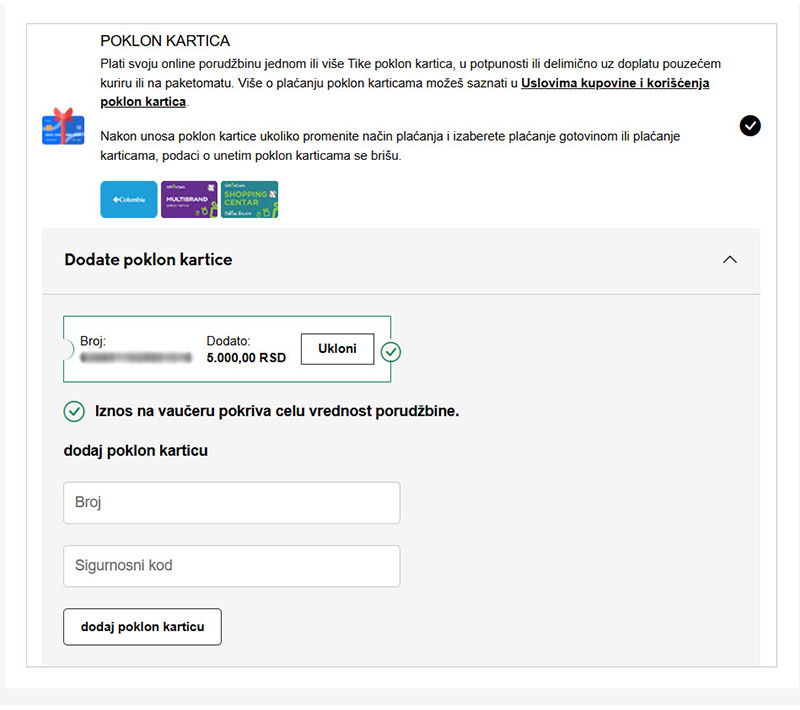The image size is (800, 710).
Task: Open Uslovima kupovine i korišćenja poklon kartica link
Action: pos(615,83)
